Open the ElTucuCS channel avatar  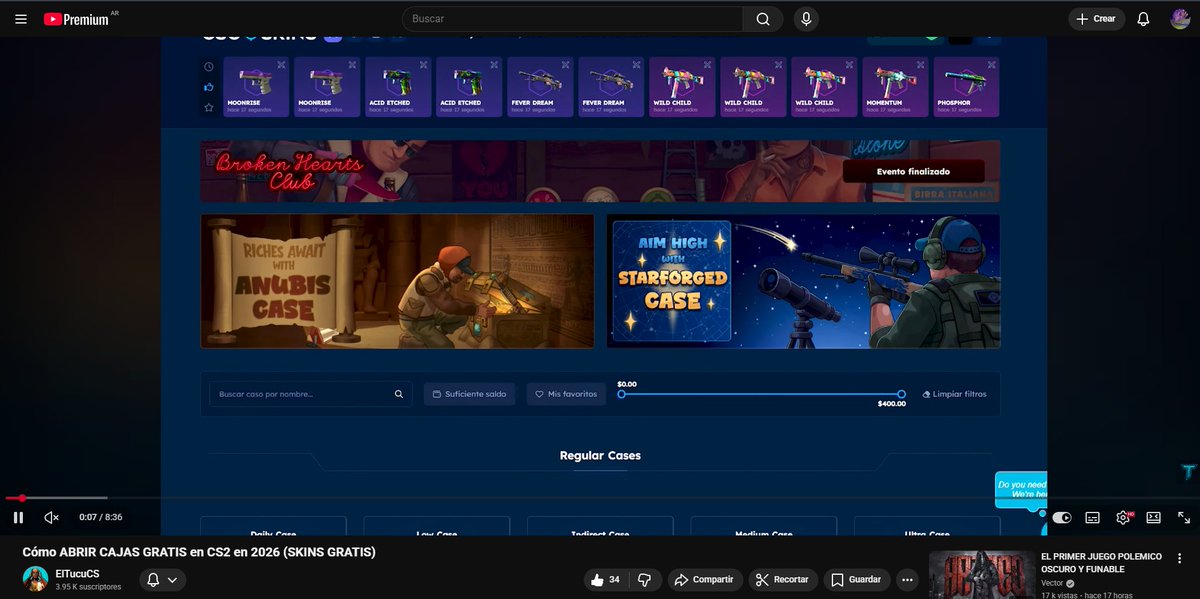point(36,579)
